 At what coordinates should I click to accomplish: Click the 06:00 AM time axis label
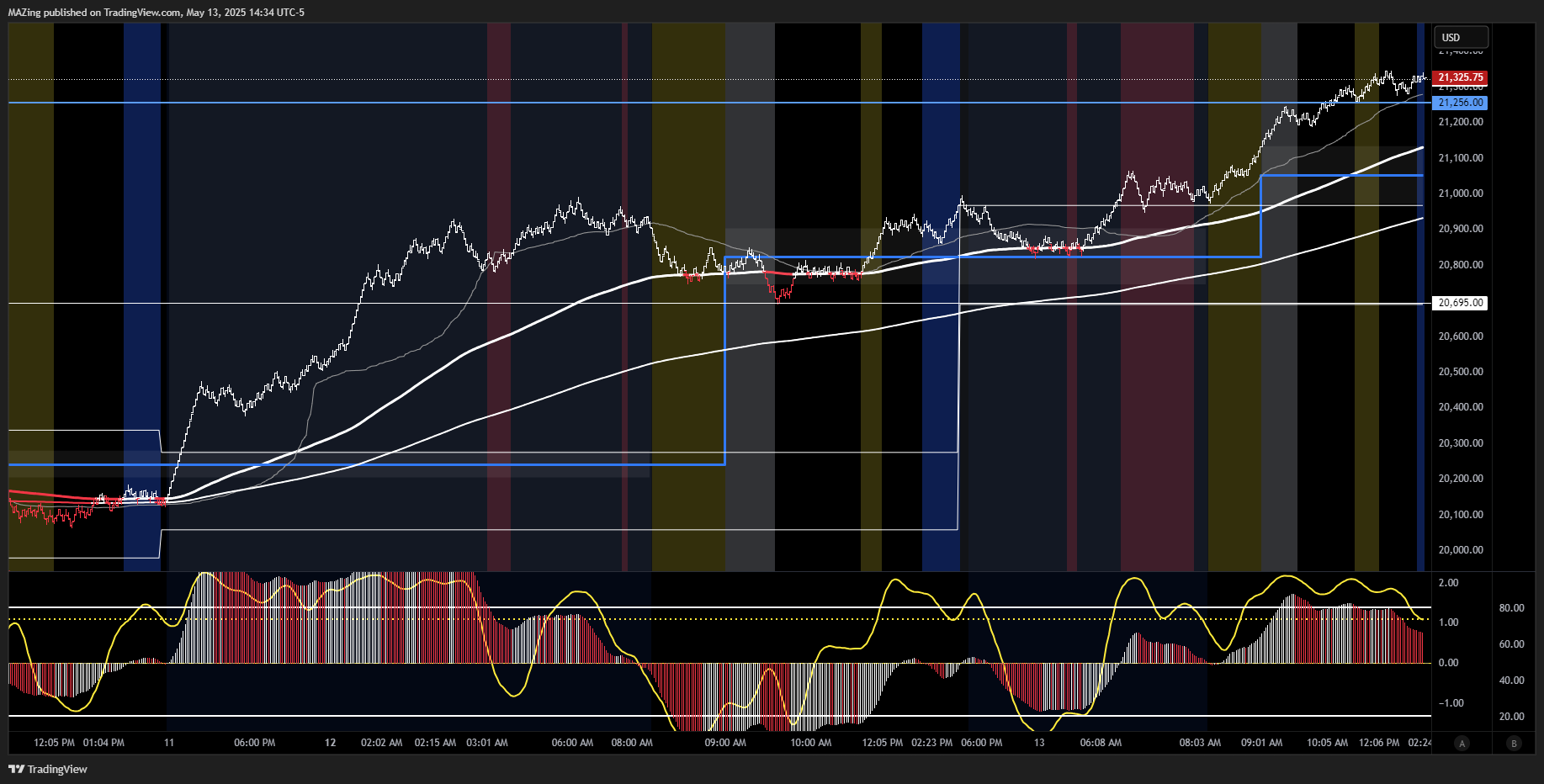[x=572, y=743]
